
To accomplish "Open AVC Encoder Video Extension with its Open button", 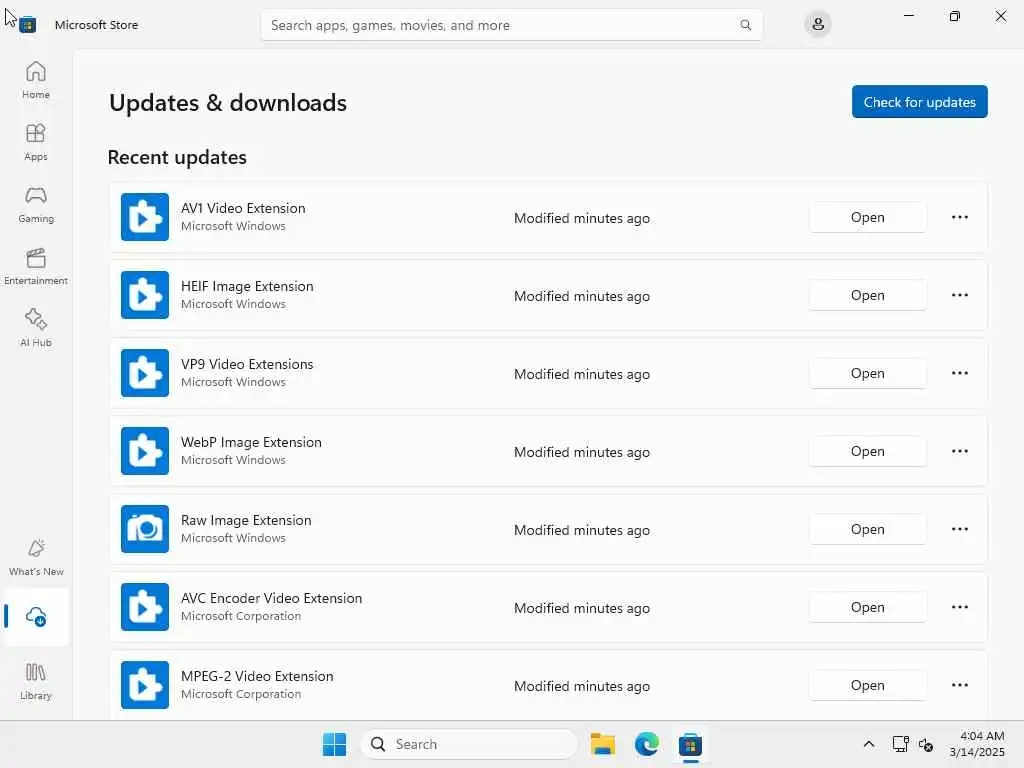I will (867, 607).
